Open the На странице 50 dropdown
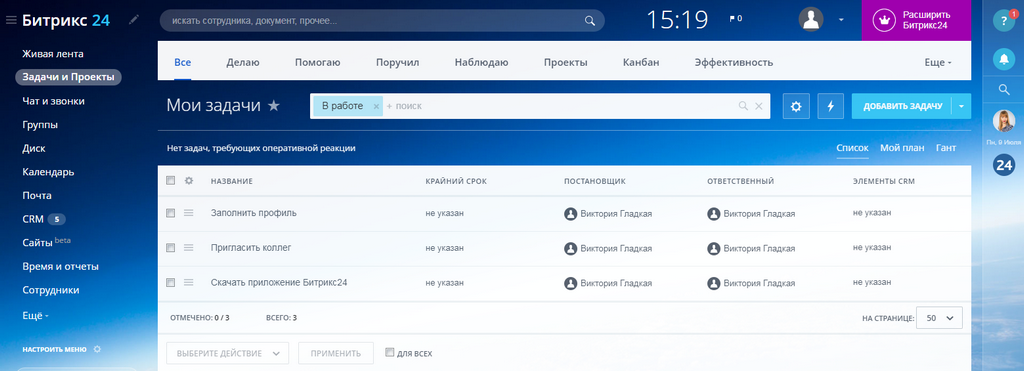 tap(939, 318)
